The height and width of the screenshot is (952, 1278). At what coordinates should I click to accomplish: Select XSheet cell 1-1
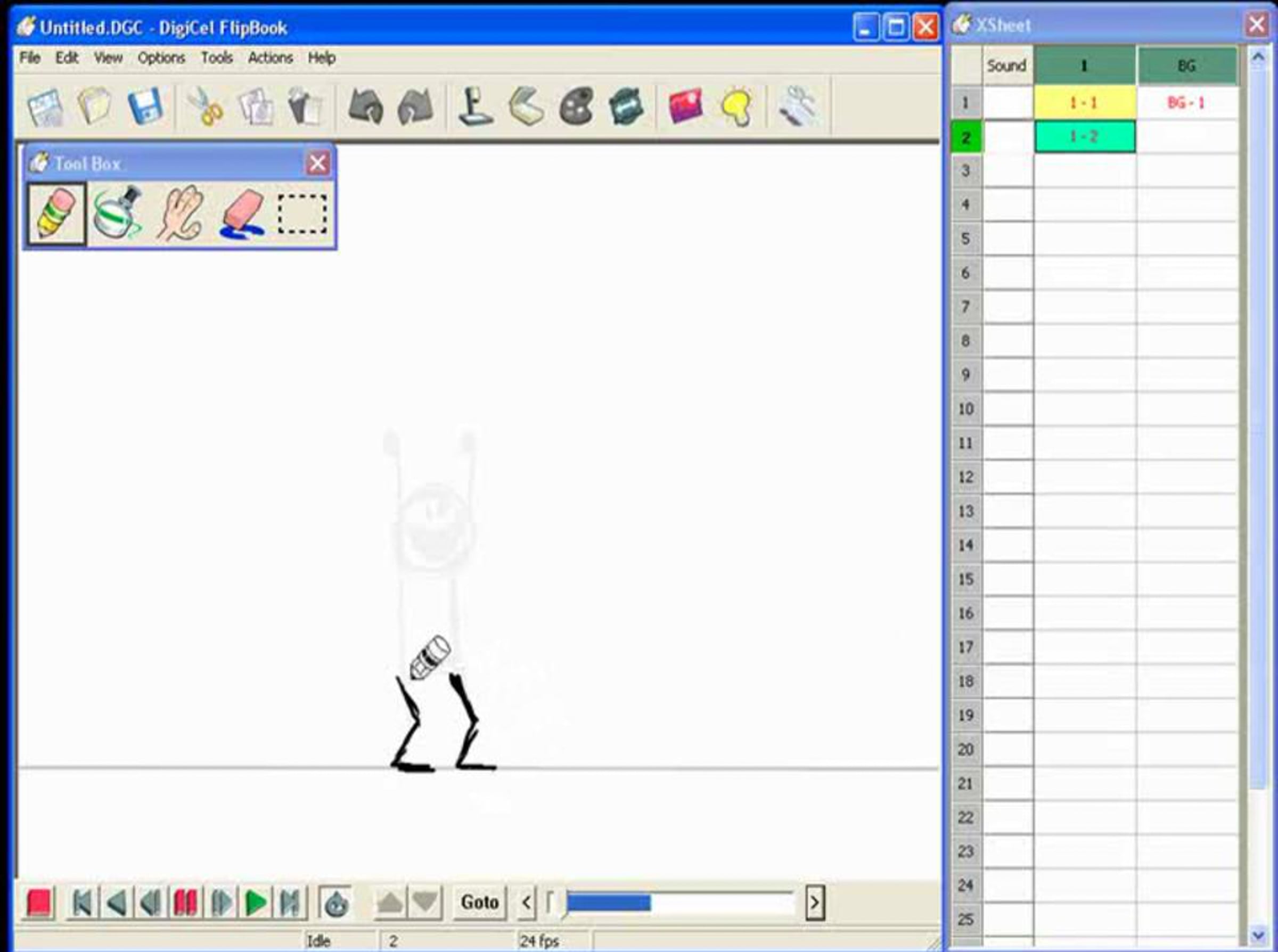[x=1084, y=103]
